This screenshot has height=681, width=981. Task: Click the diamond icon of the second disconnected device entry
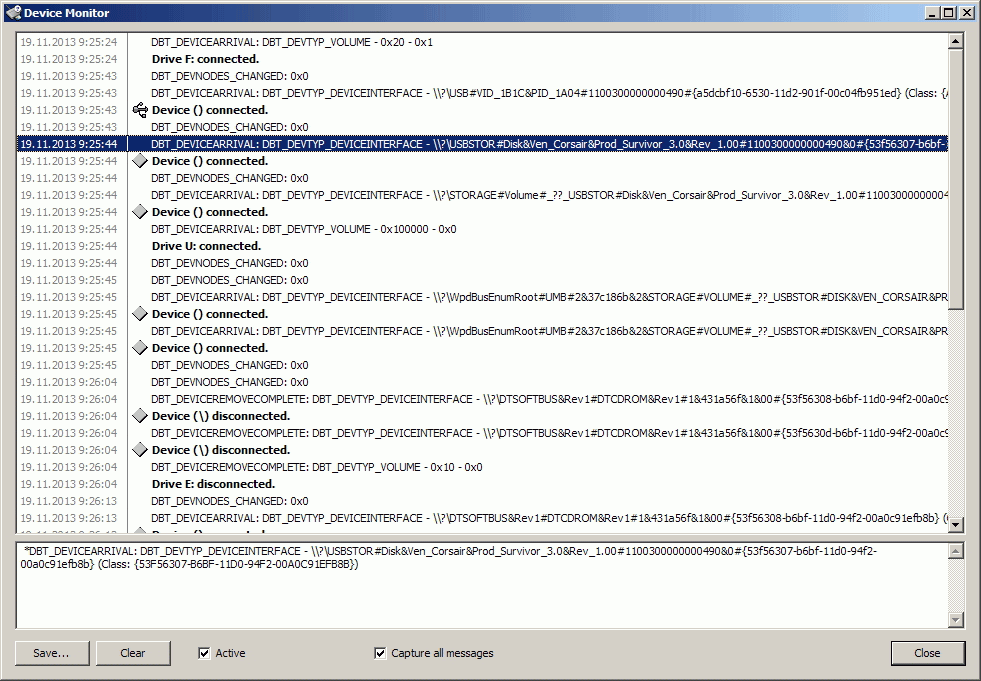(x=140, y=450)
